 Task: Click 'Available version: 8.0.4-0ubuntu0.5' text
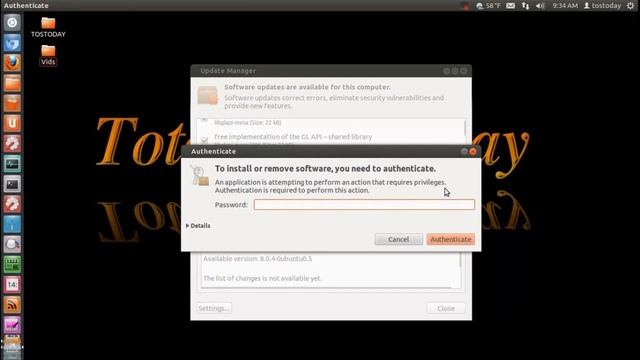tap(258, 259)
